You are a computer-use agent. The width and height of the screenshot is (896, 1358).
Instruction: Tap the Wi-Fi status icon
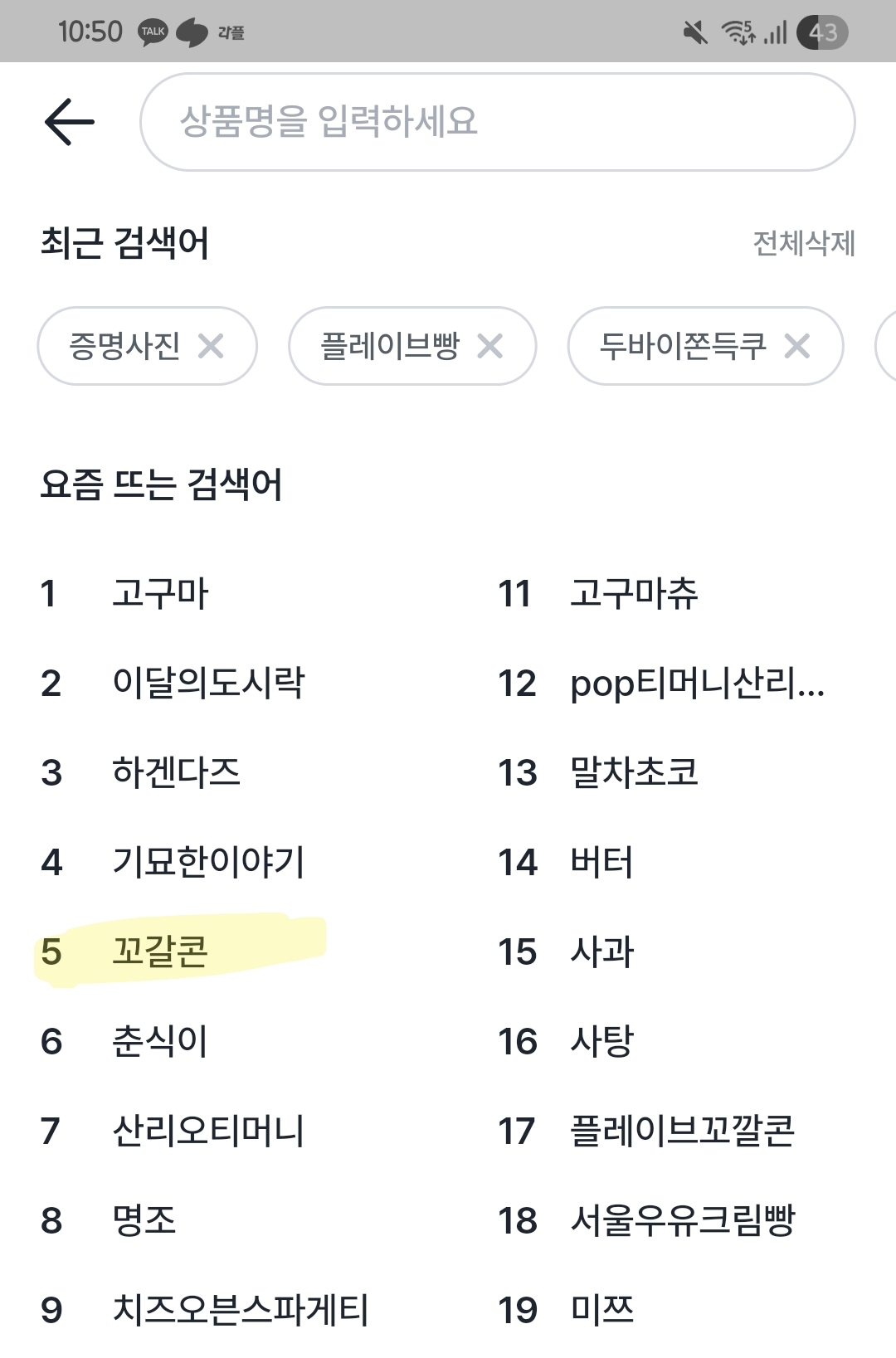pos(737,32)
